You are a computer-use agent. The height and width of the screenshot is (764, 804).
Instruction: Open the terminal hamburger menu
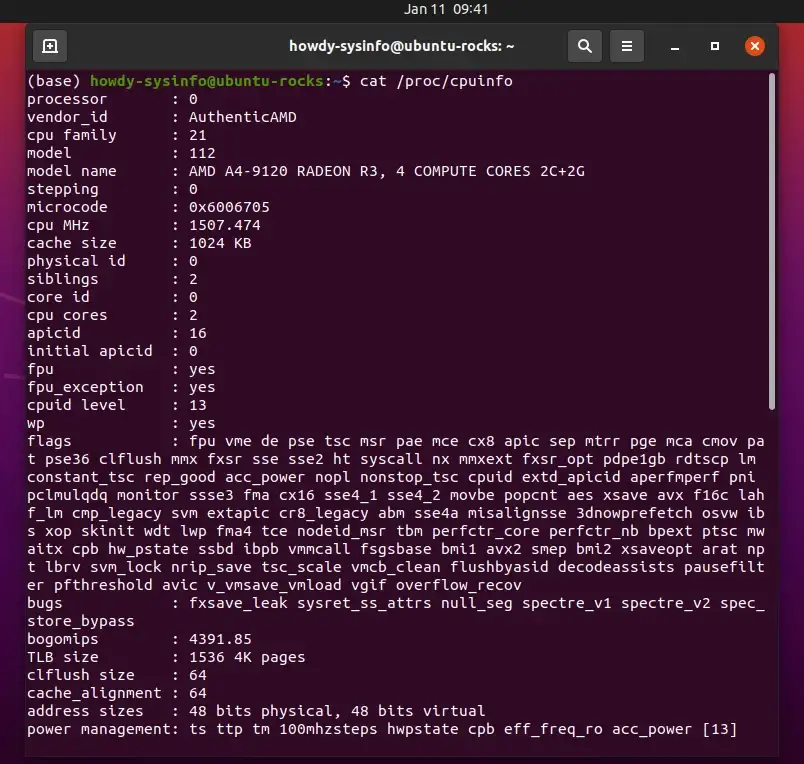pos(627,46)
